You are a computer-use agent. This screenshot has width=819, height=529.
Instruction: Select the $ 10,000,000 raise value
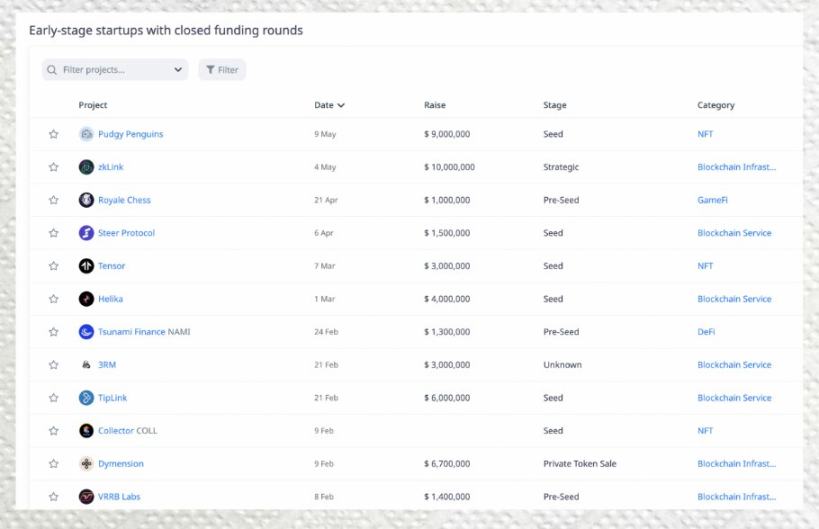click(449, 167)
